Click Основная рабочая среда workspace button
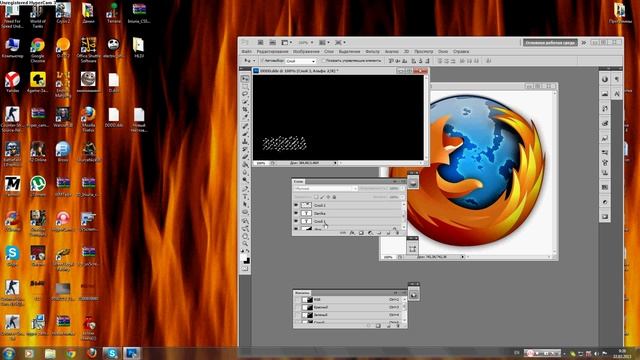This screenshot has width=640, height=360. pos(550,42)
